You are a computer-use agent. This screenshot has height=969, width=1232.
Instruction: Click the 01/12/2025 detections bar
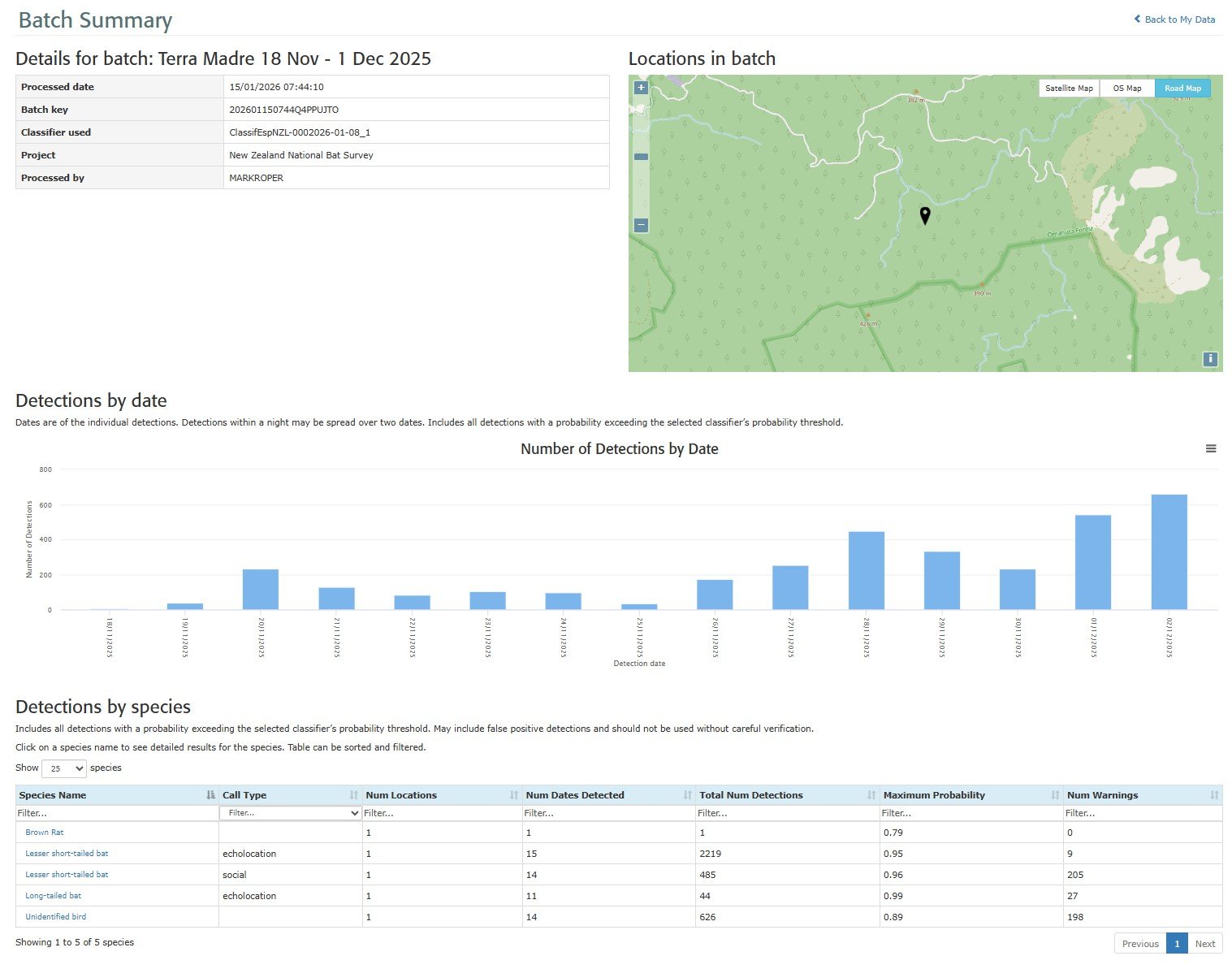click(1093, 563)
